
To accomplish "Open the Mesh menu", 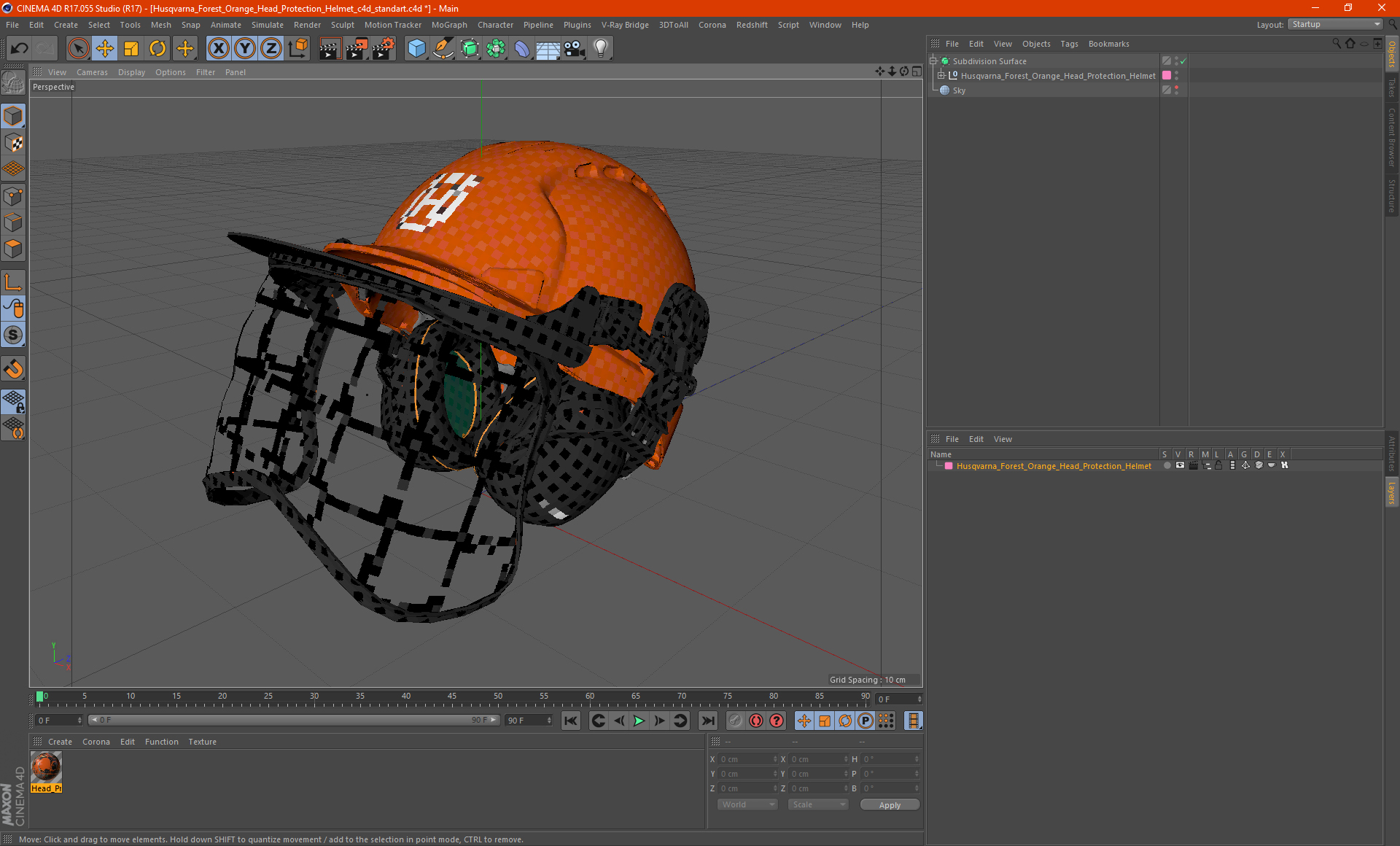I will click(160, 25).
